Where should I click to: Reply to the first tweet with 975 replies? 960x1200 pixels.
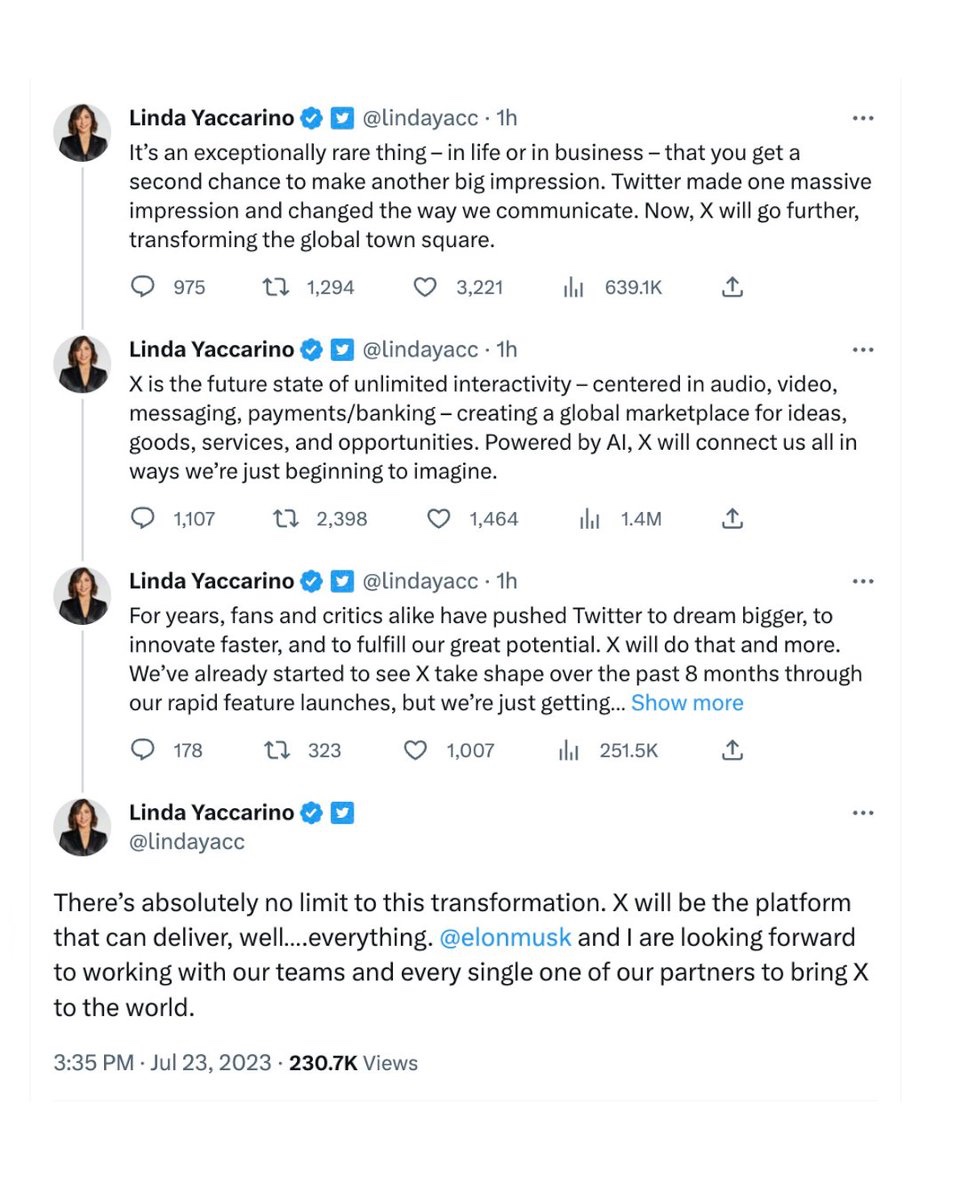point(144,288)
